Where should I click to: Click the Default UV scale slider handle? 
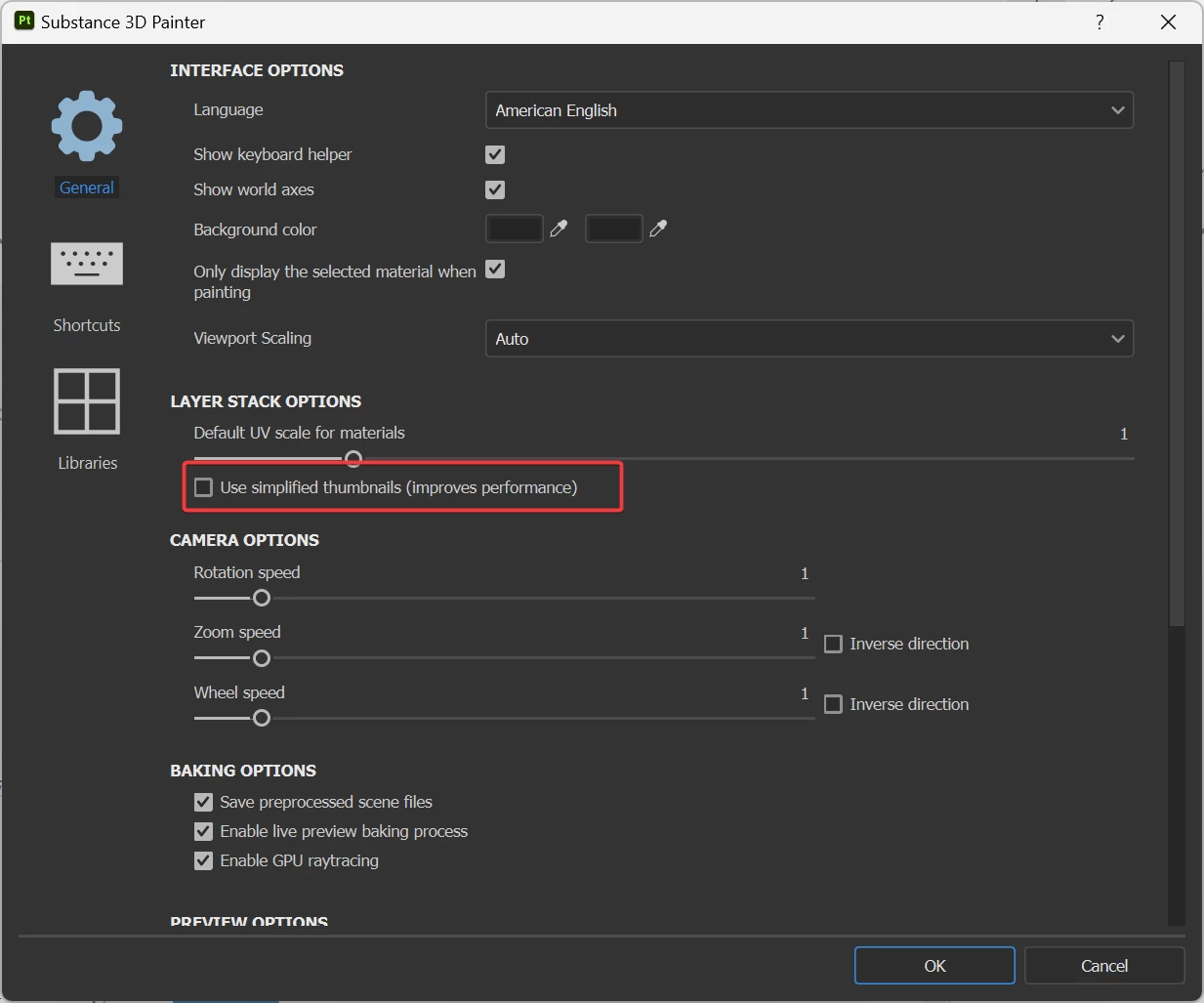click(353, 458)
